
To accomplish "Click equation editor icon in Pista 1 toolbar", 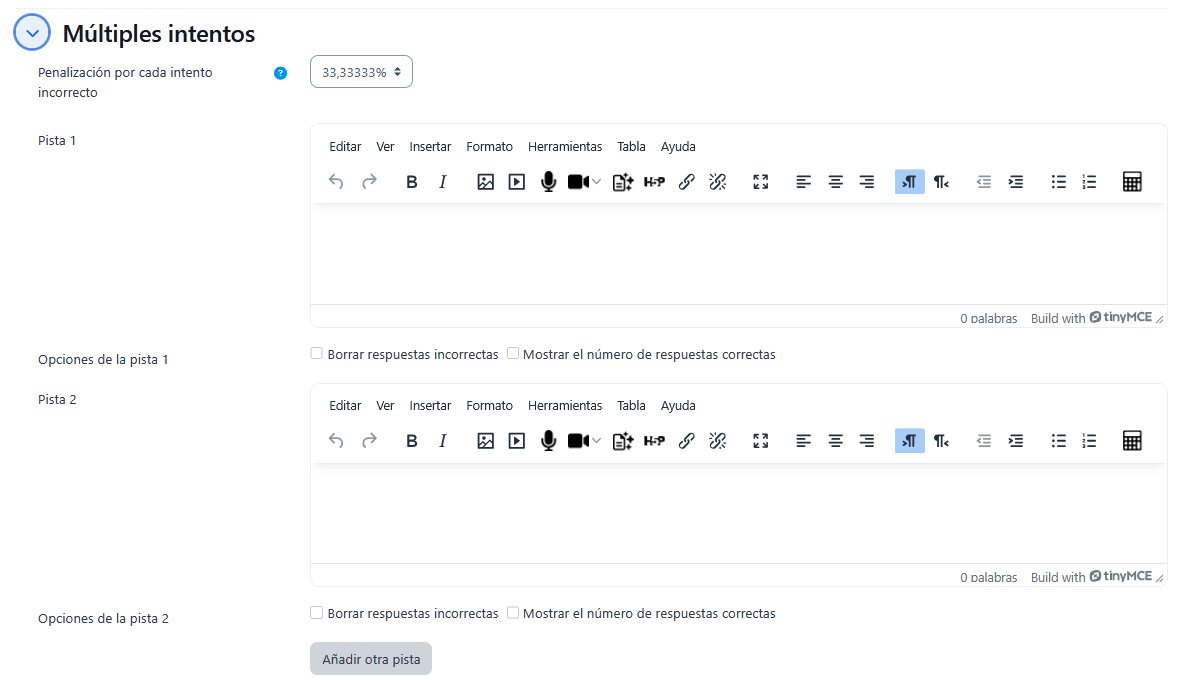I will 1132,182.
